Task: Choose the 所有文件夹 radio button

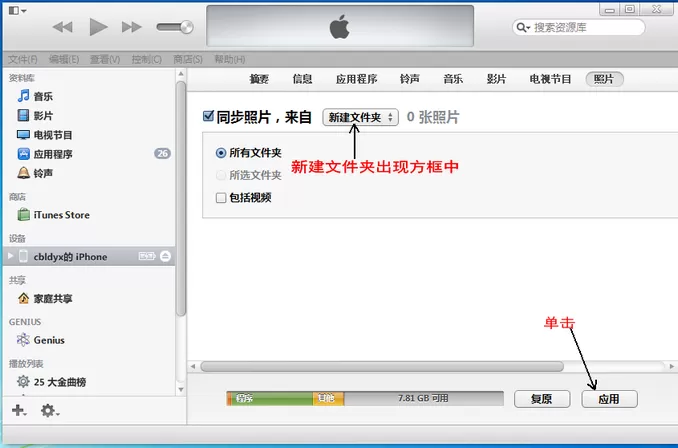Action: 221,153
